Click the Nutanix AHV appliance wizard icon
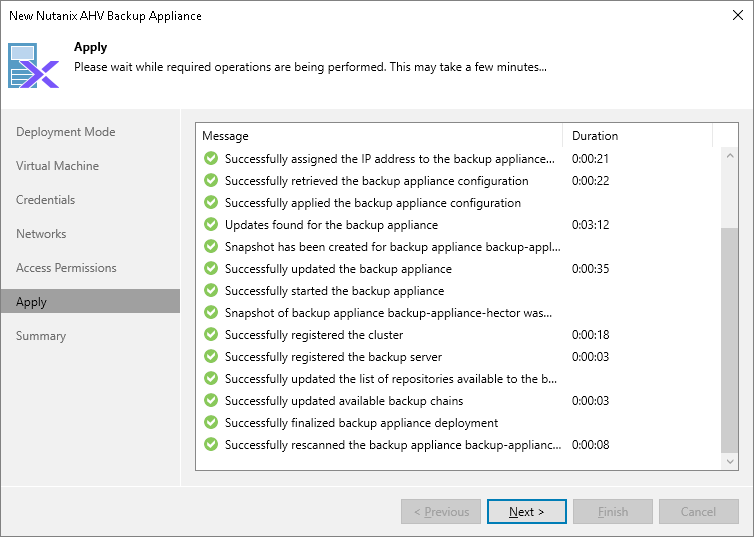 tap(33, 65)
